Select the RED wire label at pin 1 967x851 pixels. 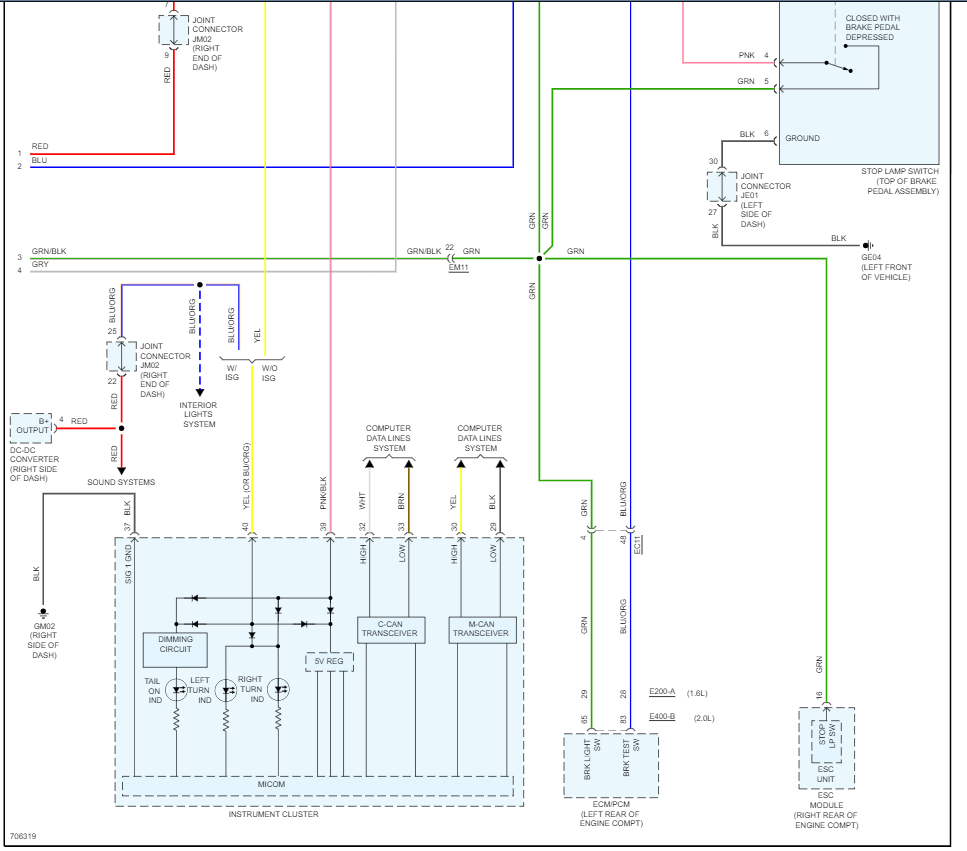(x=40, y=146)
